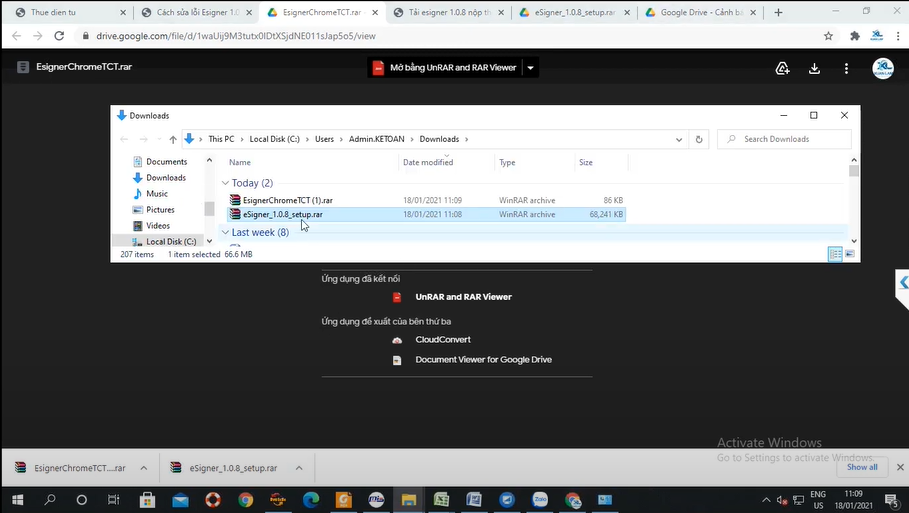Click Admin.KETOAN in the breadcrumb path
The height and width of the screenshot is (513, 909).
click(x=377, y=139)
